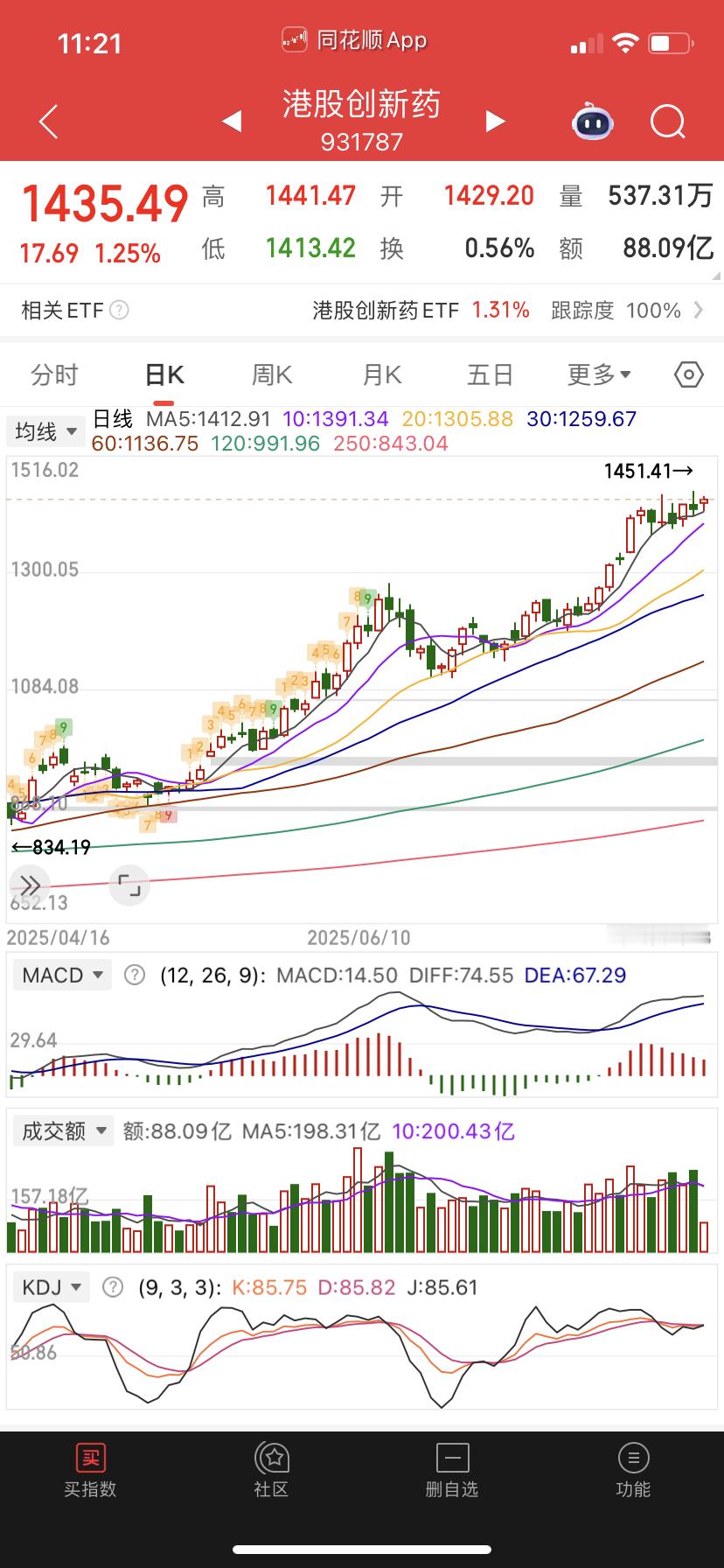Tap the index code 931787
The width and height of the screenshot is (724, 1568).
click(361, 142)
